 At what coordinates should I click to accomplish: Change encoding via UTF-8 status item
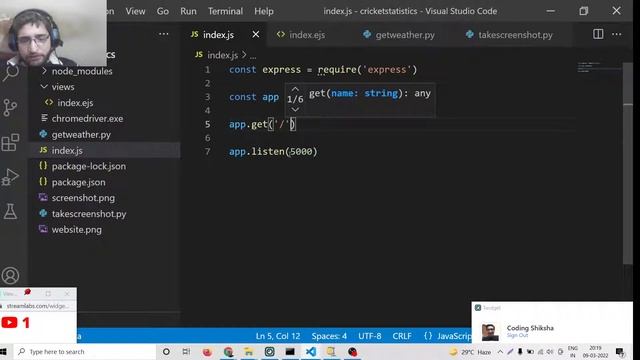click(x=369, y=336)
